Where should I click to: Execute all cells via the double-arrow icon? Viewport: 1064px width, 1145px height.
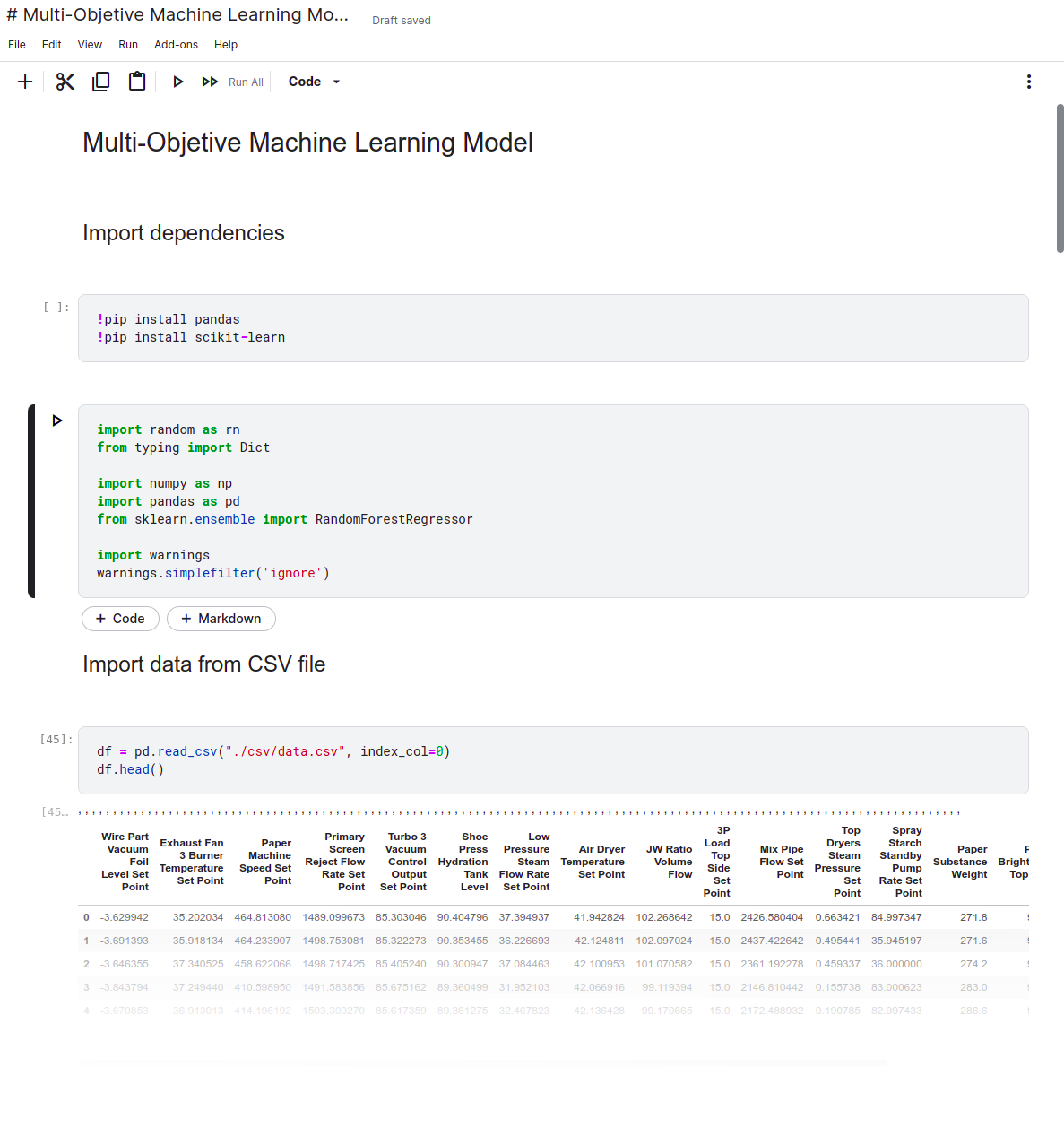coord(209,81)
